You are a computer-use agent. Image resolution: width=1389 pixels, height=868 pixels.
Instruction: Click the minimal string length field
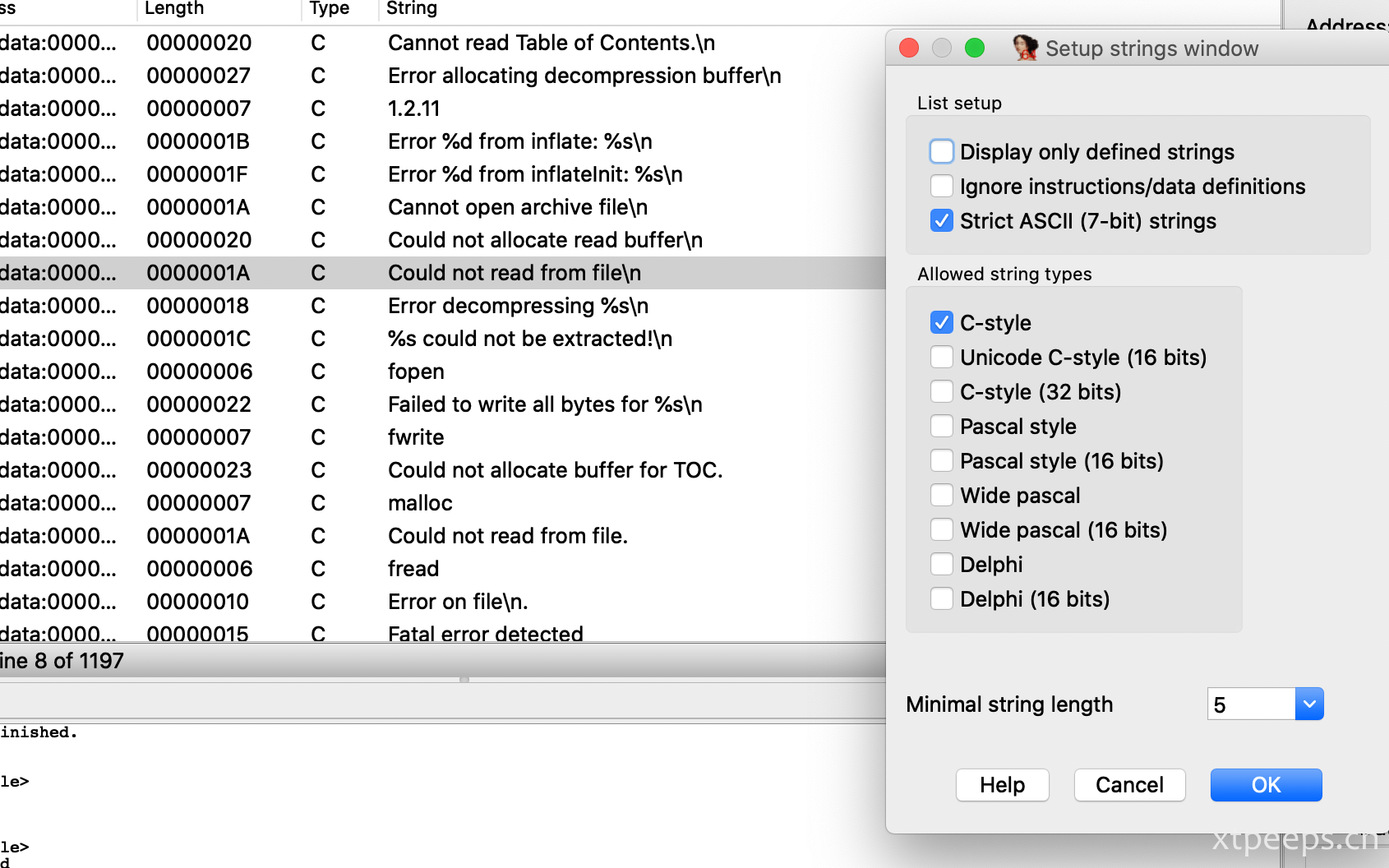(1251, 704)
